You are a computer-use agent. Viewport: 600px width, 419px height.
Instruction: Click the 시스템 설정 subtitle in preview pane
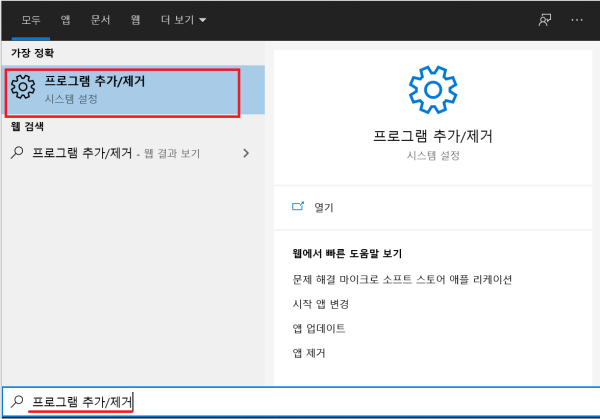coord(433,155)
